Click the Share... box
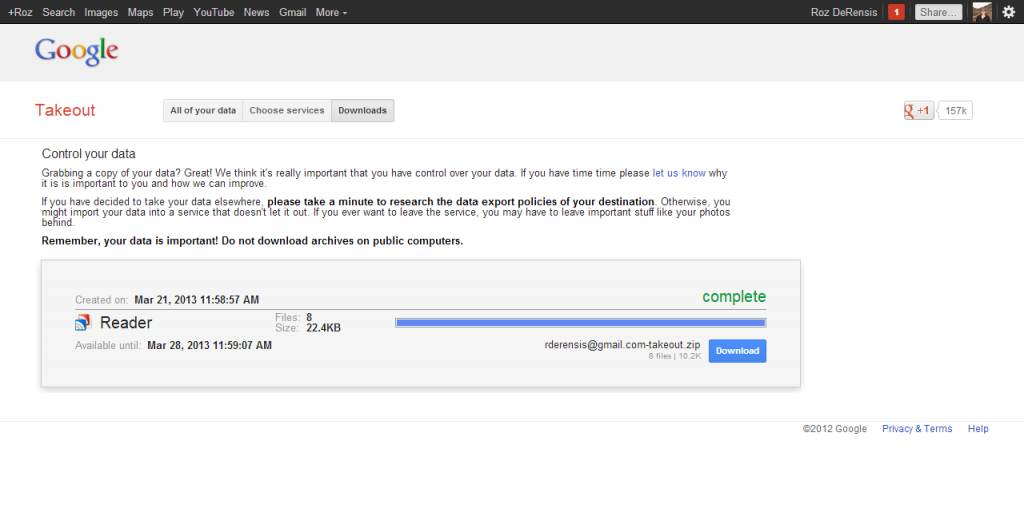This screenshot has width=1024, height=508. click(x=938, y=12)
